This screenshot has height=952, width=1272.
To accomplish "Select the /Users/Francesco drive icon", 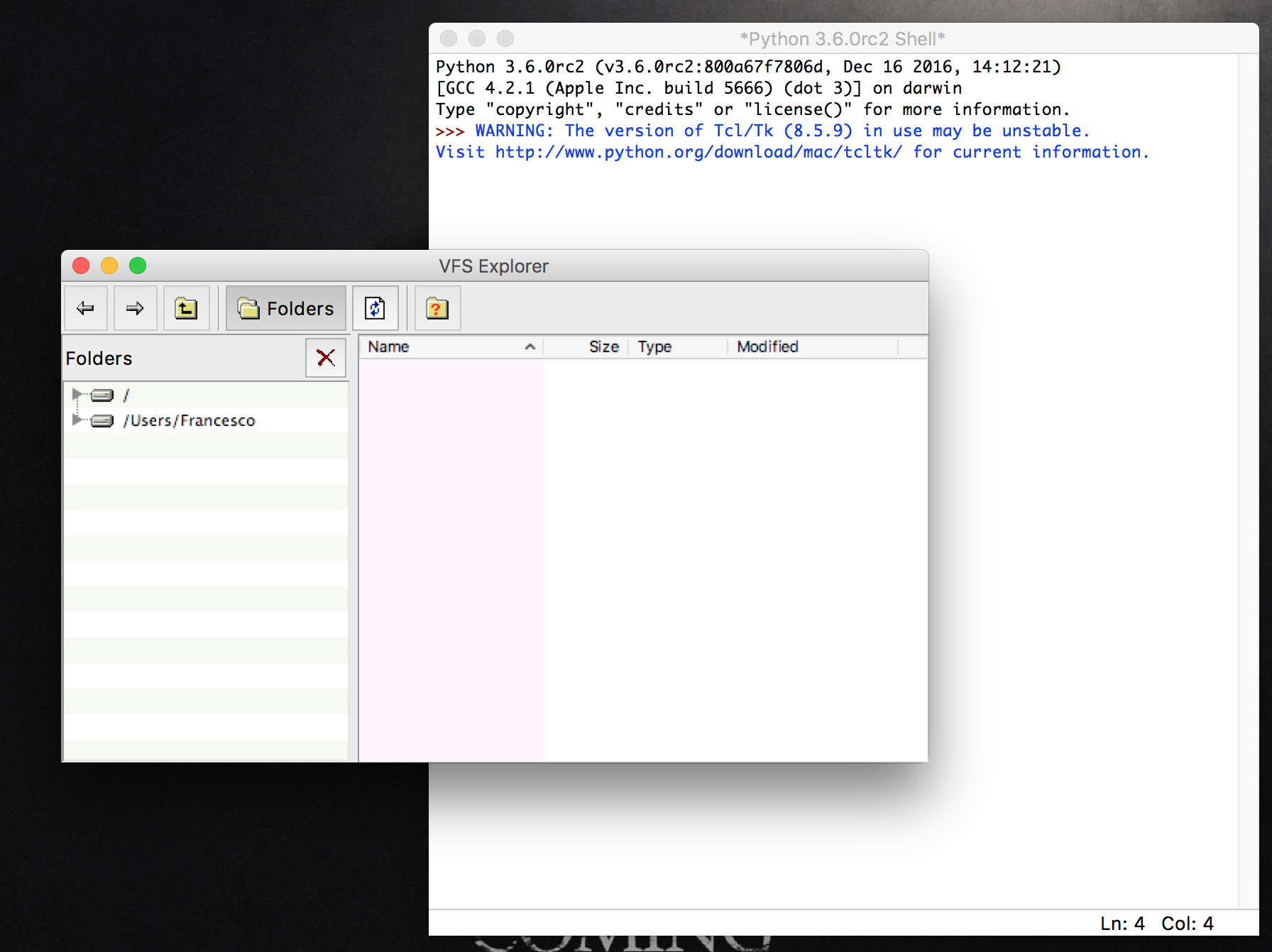I will coord(102,420).
